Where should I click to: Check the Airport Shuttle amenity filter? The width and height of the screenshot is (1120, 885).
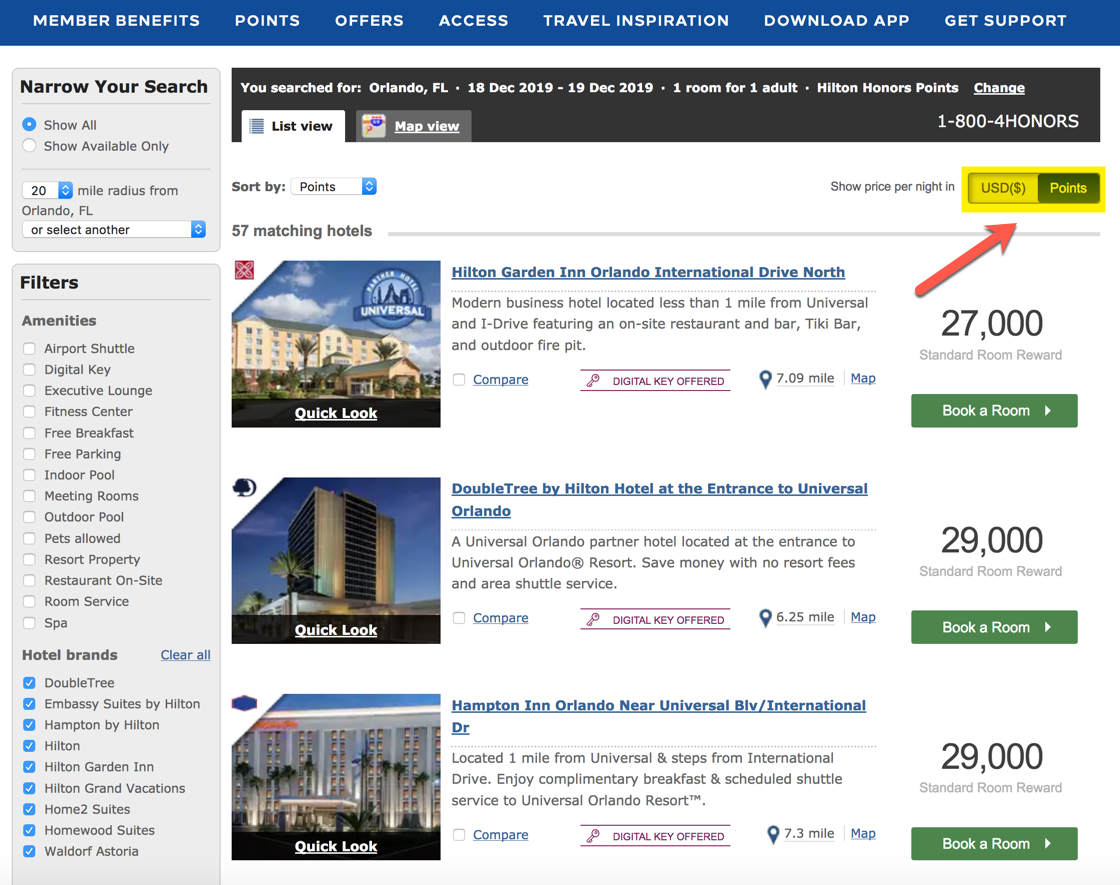[x=29, y=349]
